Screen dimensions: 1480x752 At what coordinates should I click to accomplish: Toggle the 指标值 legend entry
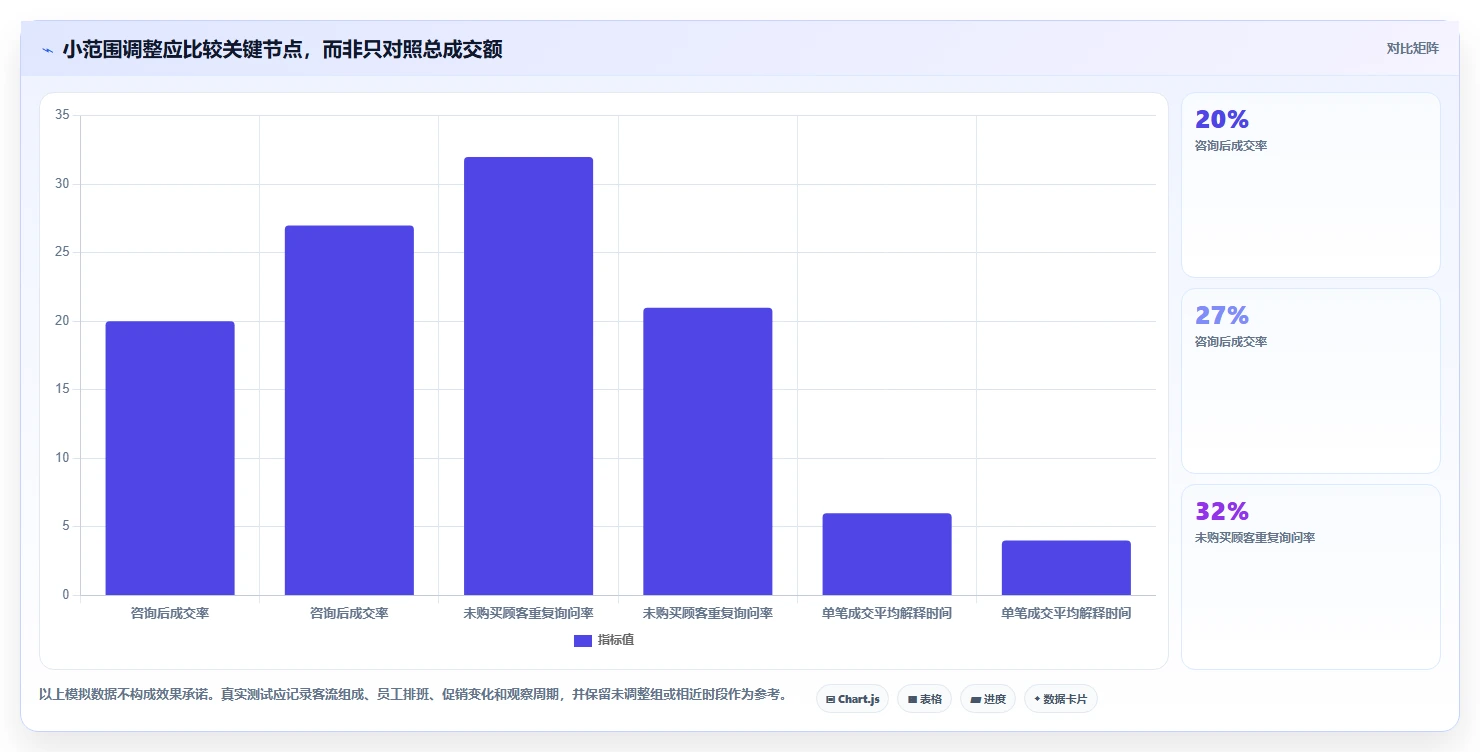click(603, 640)
